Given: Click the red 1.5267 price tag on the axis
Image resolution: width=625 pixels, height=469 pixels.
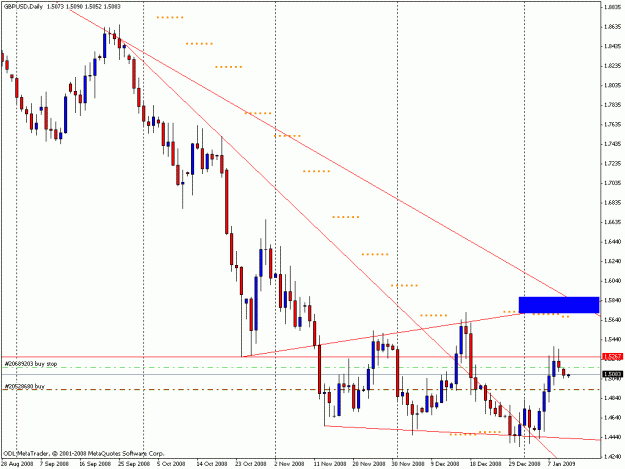Looking at the screenshot, I should tap(613, 357).
